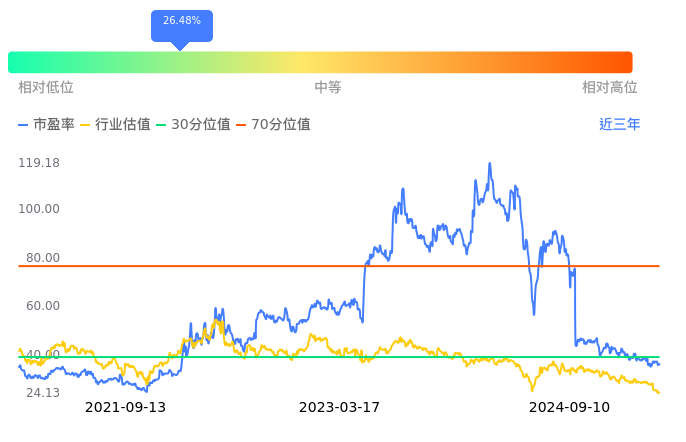Hide the 行业估值 legend series

(115, 125)
